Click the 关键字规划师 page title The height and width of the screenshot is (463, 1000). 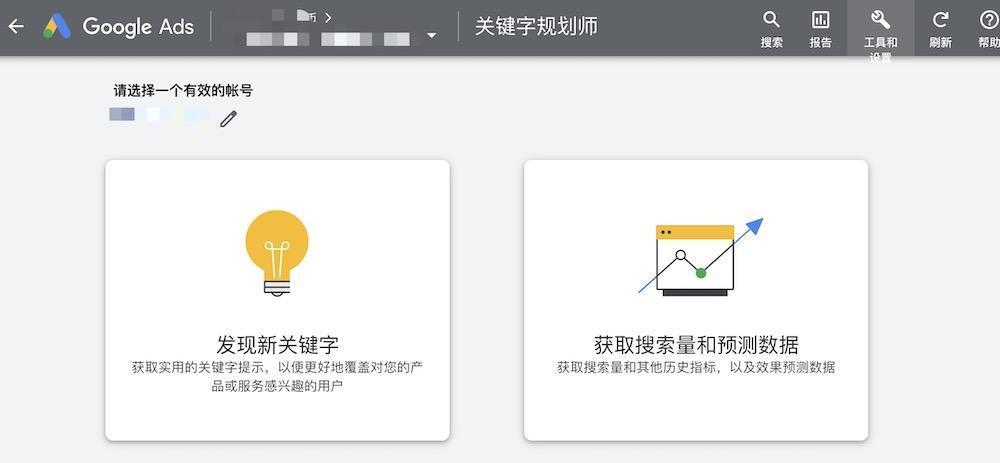[536, 27]
